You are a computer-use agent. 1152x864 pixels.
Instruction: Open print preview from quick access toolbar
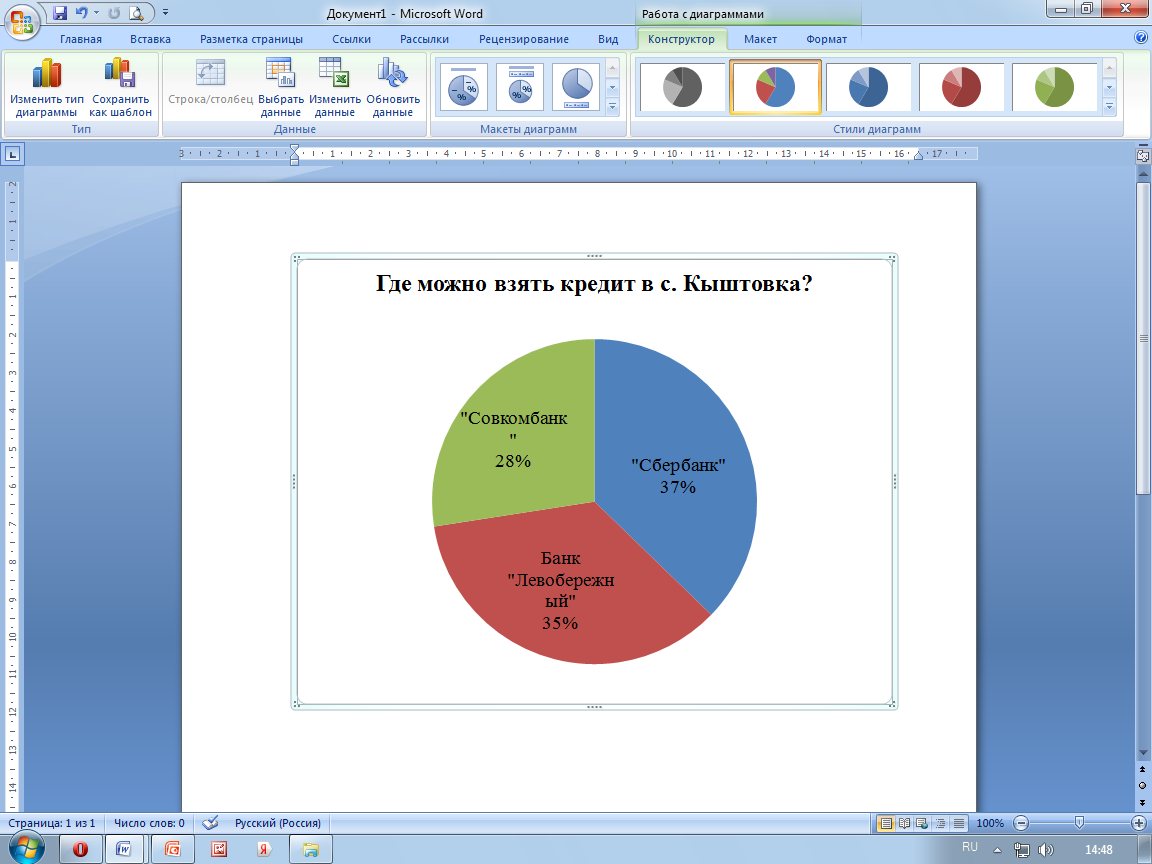(137, 13)
